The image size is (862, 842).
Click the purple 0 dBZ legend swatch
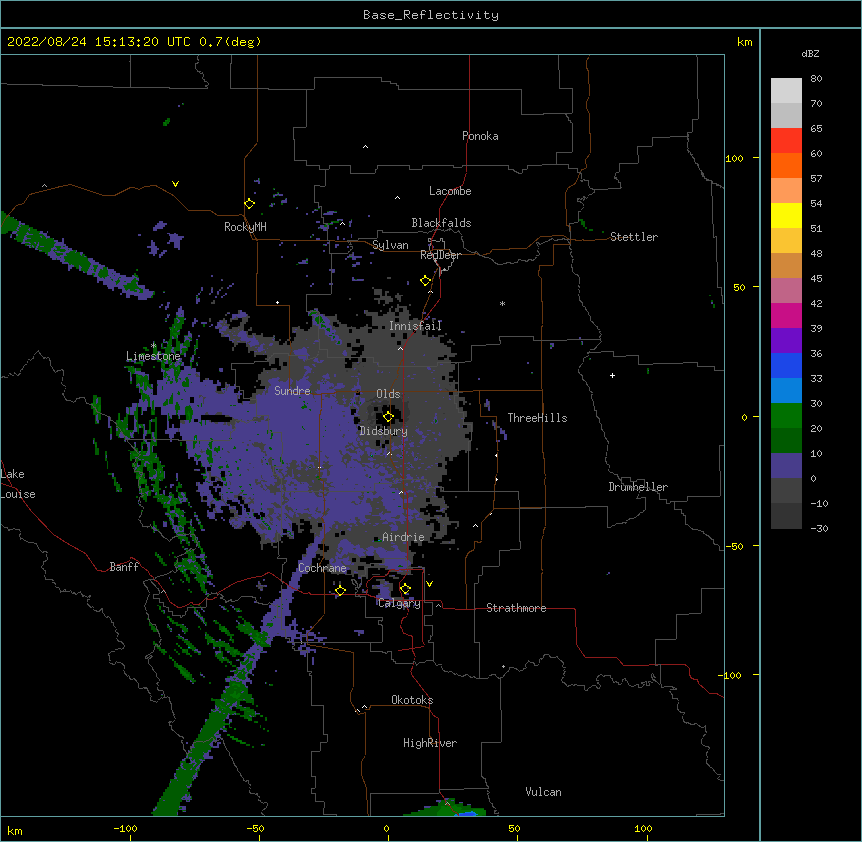click(786, 466)
